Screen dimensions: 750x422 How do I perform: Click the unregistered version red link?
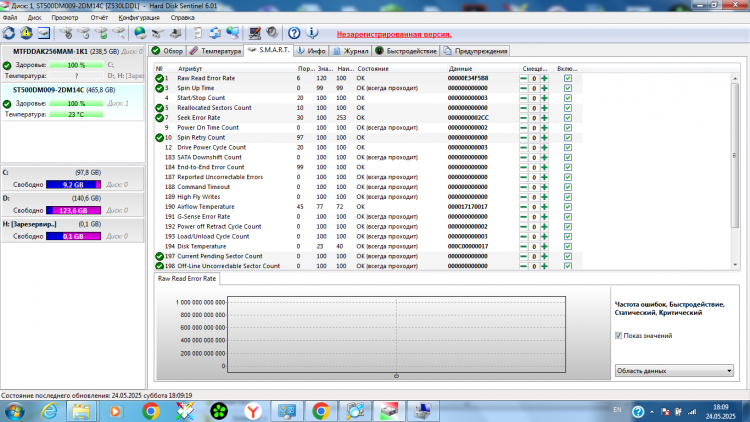pos(394,34)
